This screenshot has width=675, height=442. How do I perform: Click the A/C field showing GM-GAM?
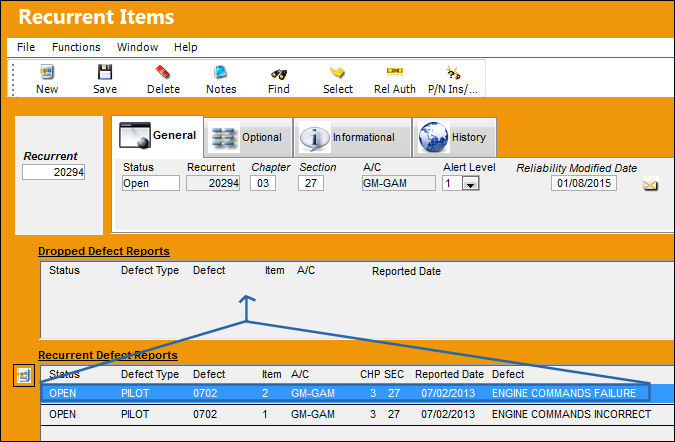399,183
